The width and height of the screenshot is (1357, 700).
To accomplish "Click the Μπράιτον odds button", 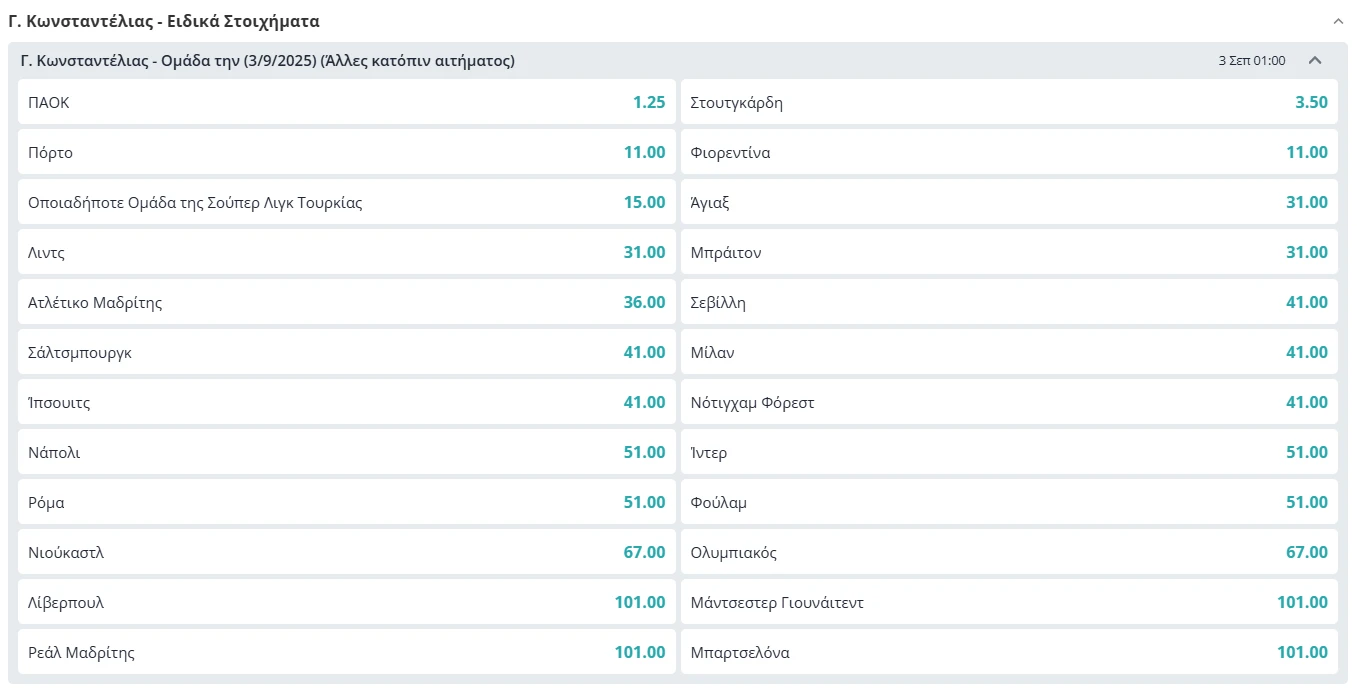I will (1008, 252).
